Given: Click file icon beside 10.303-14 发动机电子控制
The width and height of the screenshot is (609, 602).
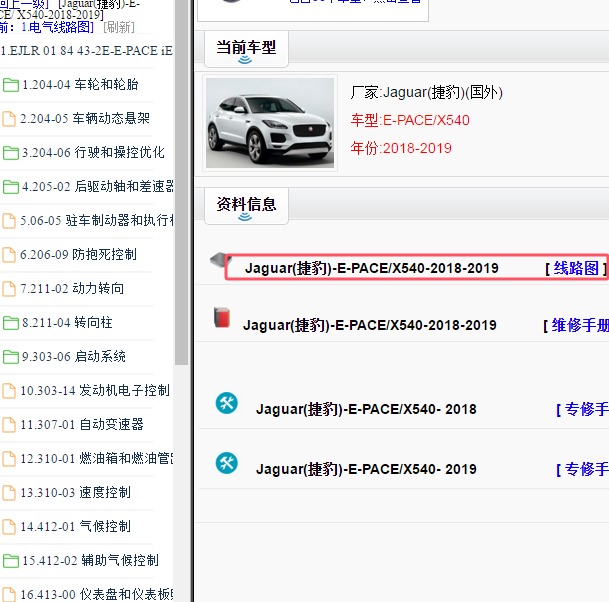Looking at the screenshot, I should click(9, 391).
